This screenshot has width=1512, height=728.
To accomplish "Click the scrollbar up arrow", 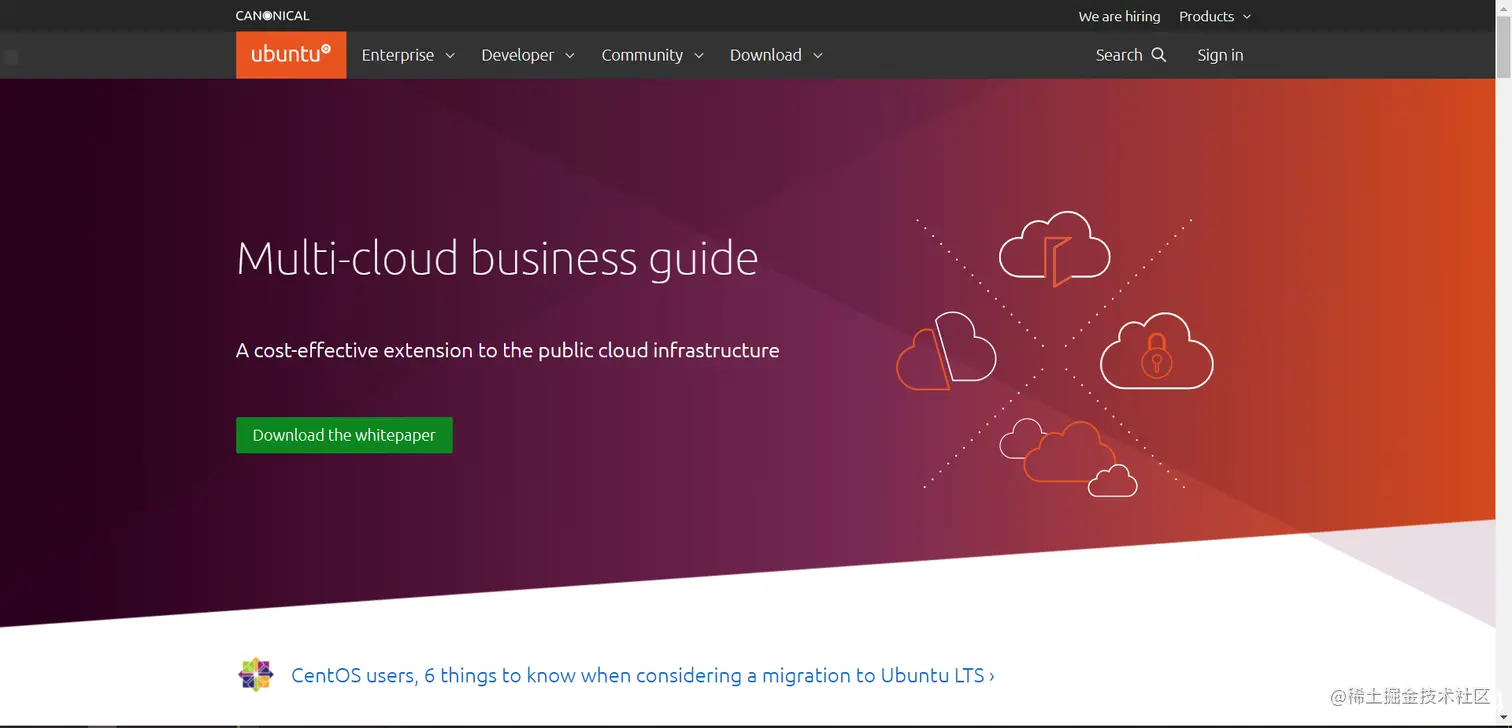I will 1503,8.
